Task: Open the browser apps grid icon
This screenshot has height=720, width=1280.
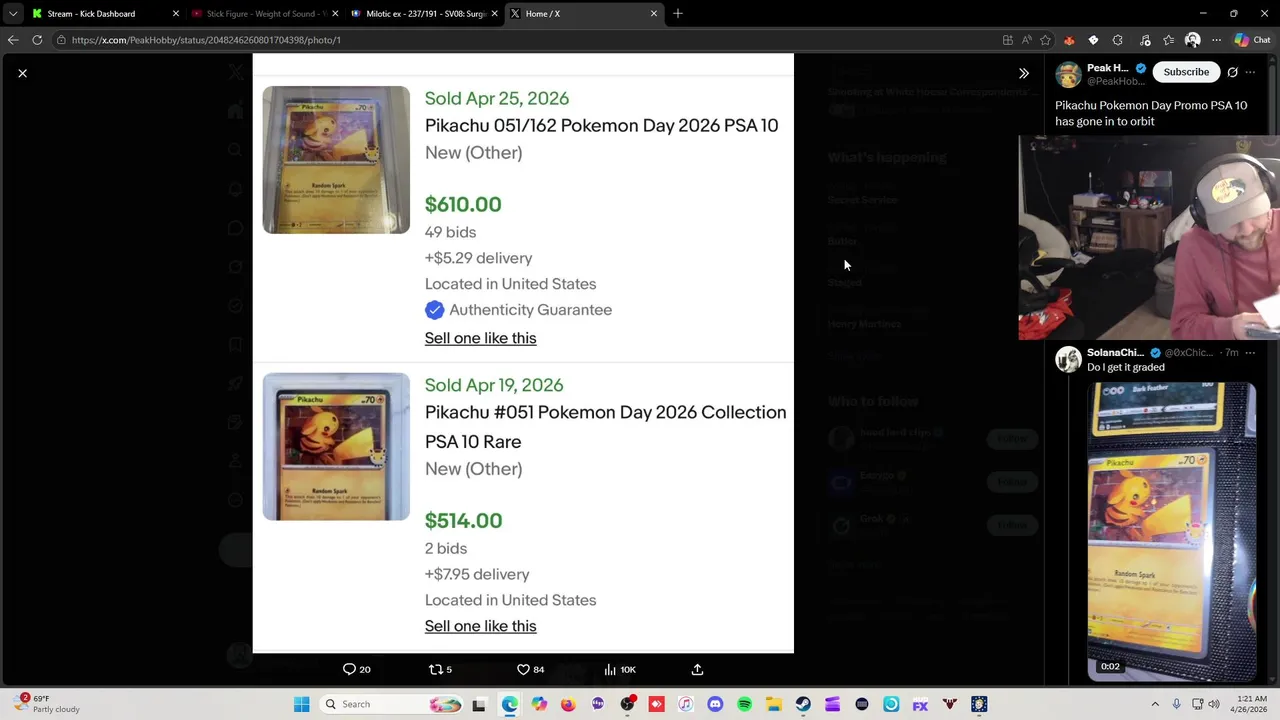Action: click(x=1007, y=40)
